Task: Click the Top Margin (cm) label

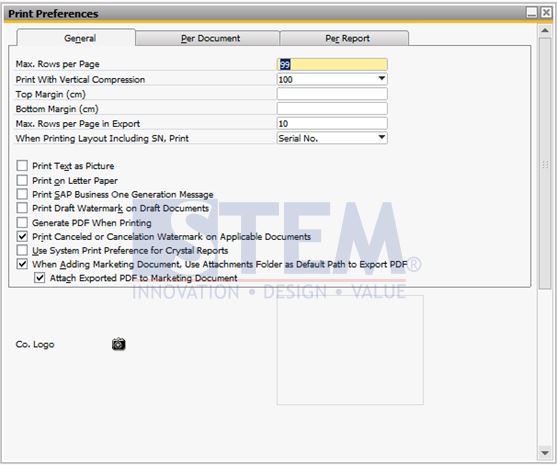Action: tap(50, 94)
